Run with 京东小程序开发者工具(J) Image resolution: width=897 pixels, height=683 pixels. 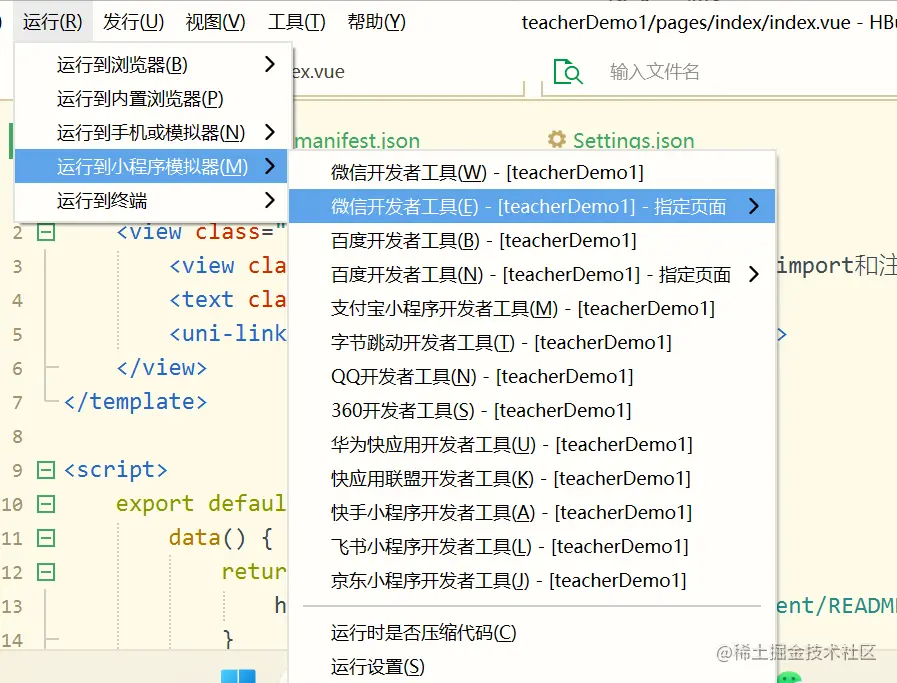click(532, 581)
